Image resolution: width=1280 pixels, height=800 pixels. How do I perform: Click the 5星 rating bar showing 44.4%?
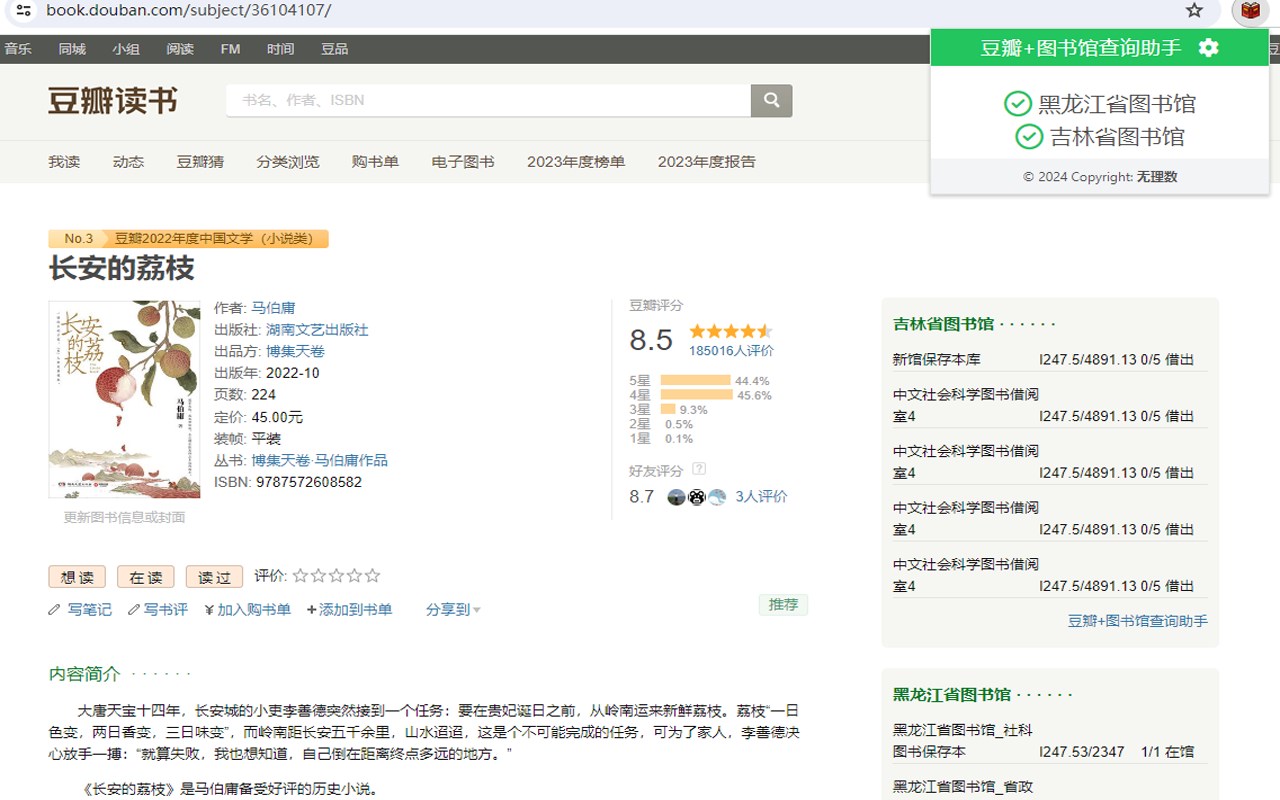(696, 381)
